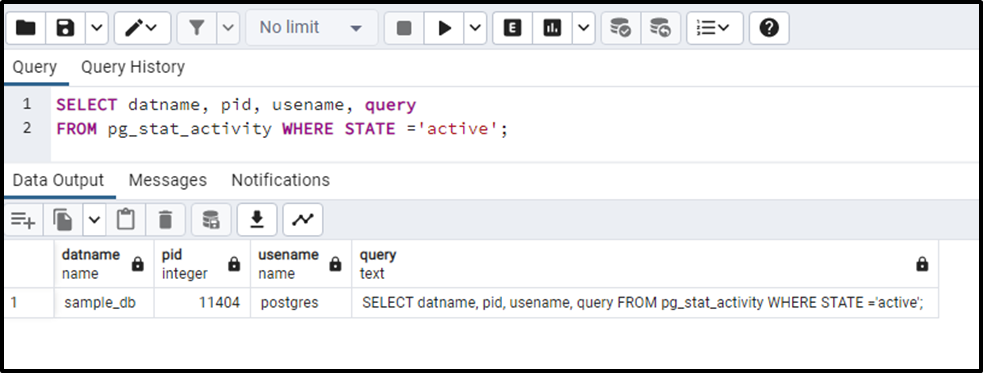
Task: Click the lock icon in usename column
Action: pyautogui.click(x=335, y=265)
